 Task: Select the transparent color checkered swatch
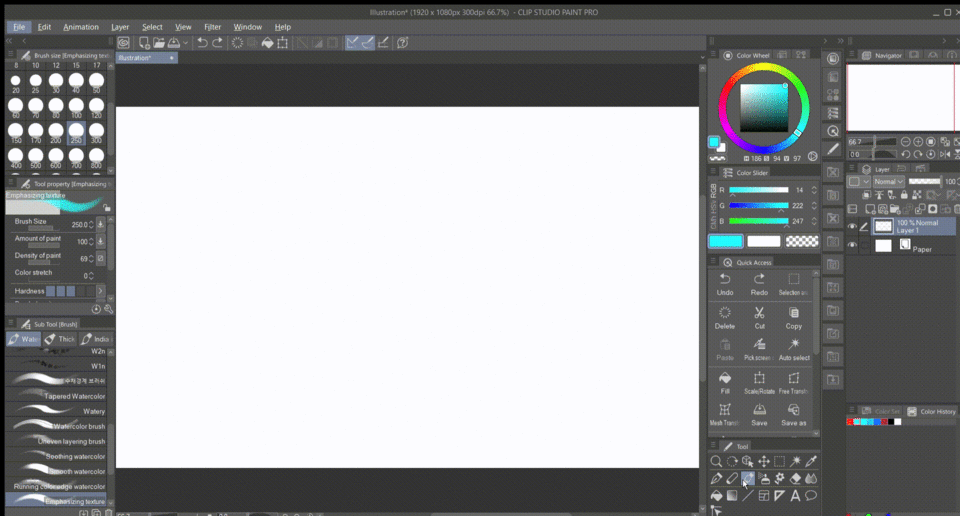click(x=801, y=241)
